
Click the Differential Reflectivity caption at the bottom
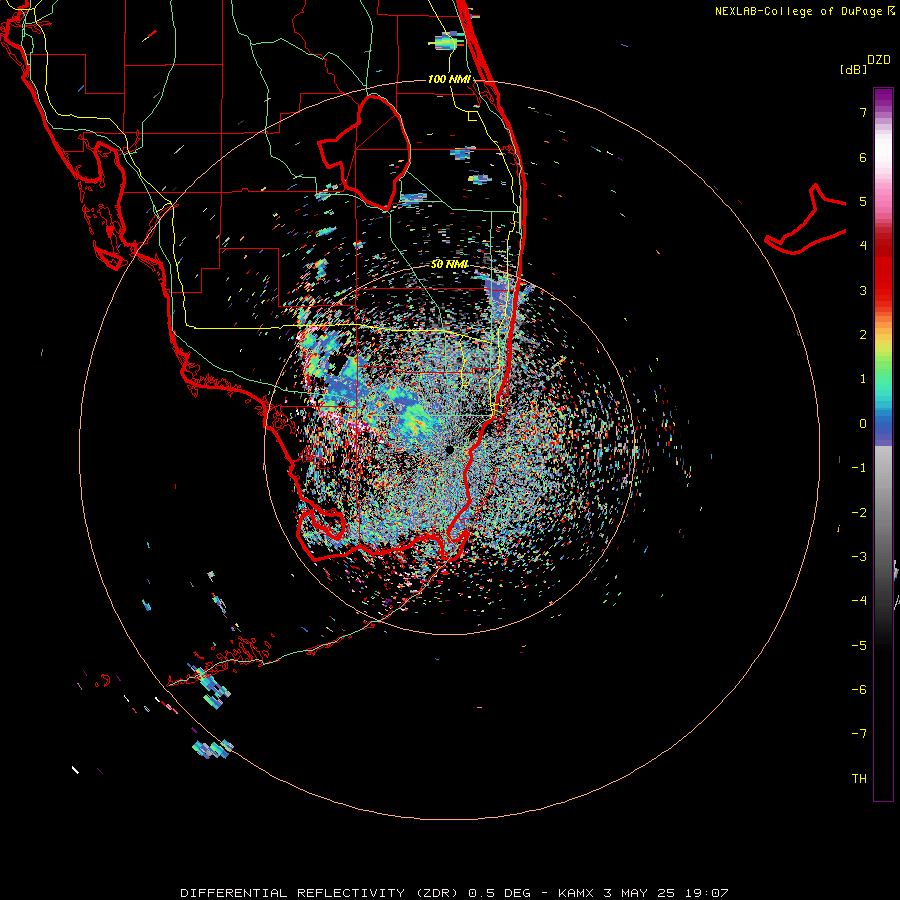[x=454, y=893]
